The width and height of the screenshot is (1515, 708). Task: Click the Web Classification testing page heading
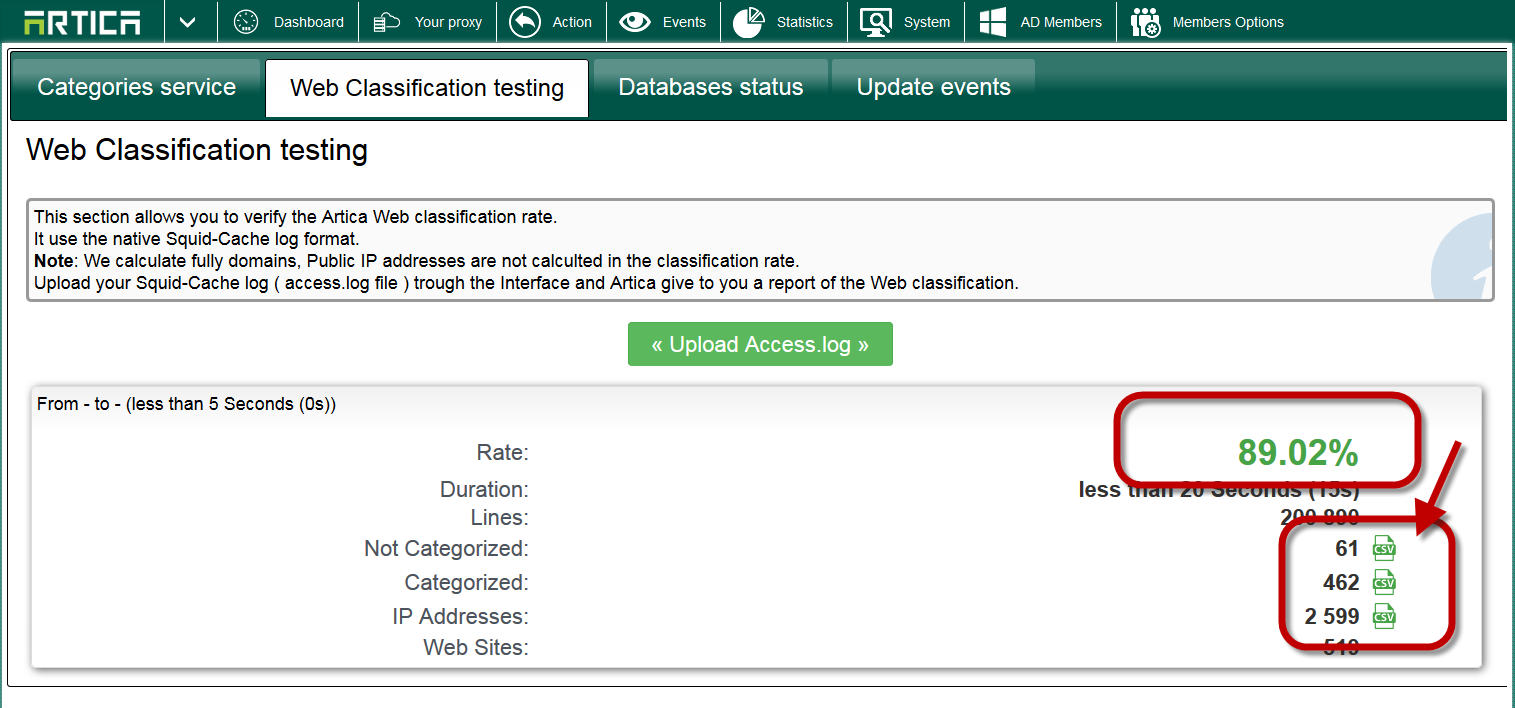[197, 150]
